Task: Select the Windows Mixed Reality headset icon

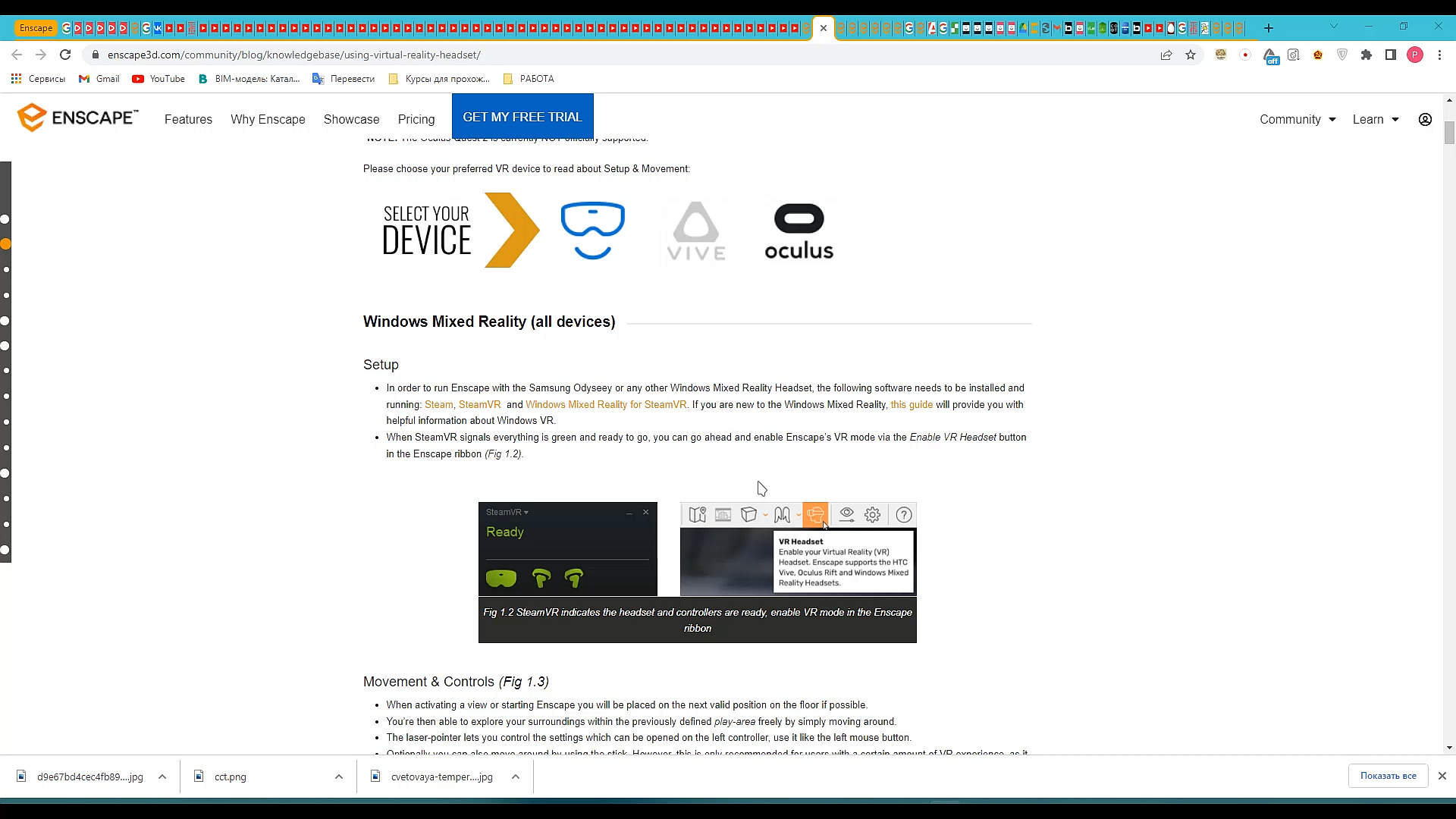Action: (x=592, y=231)
